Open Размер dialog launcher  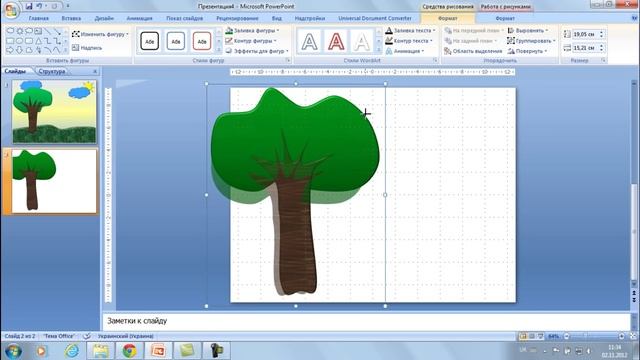point(603,60)
